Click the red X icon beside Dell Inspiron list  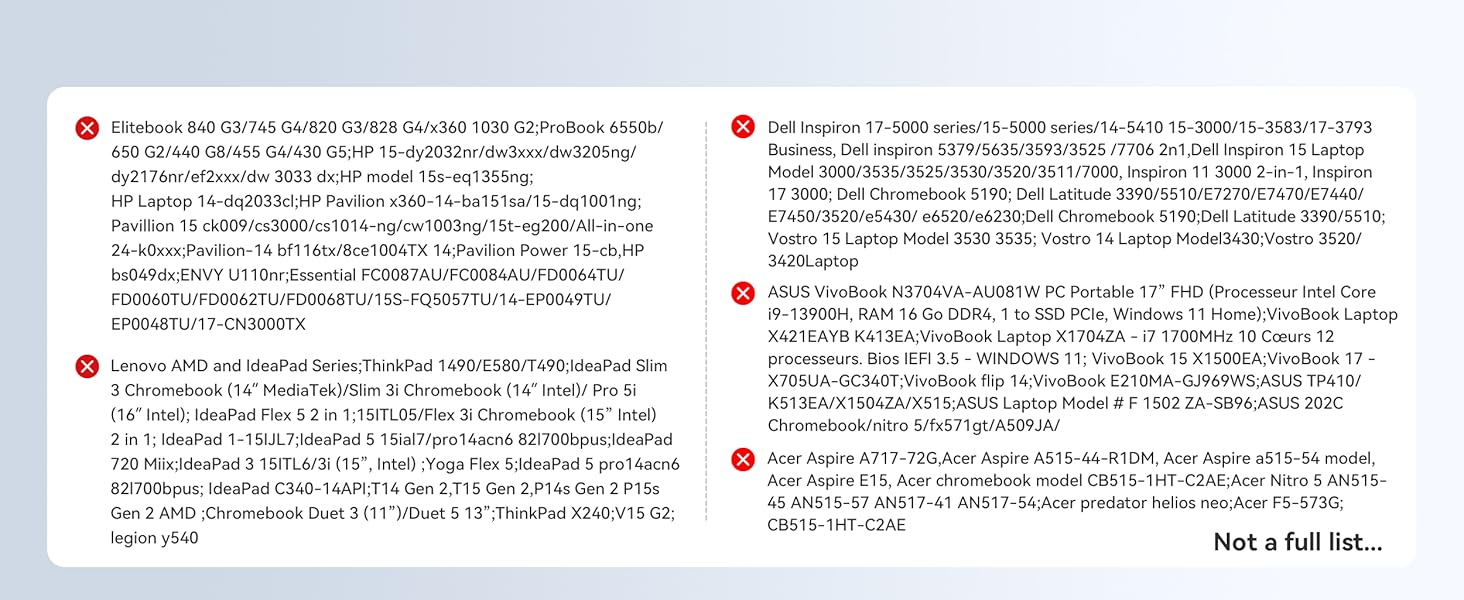(x=743, y=127)
